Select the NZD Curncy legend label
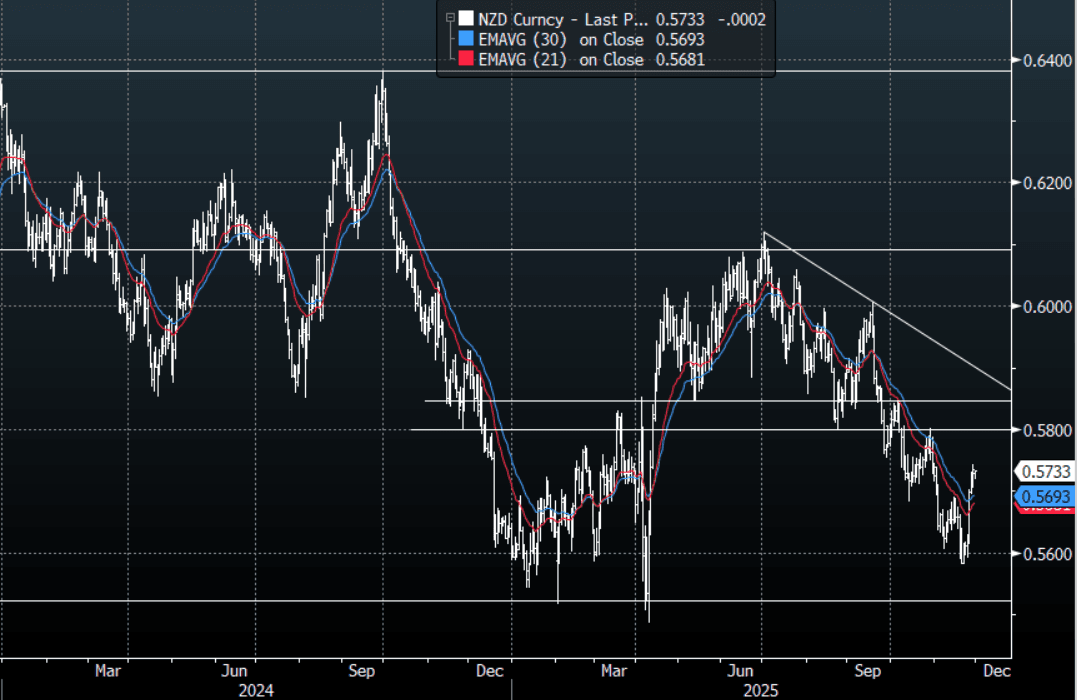 point(564,19)
